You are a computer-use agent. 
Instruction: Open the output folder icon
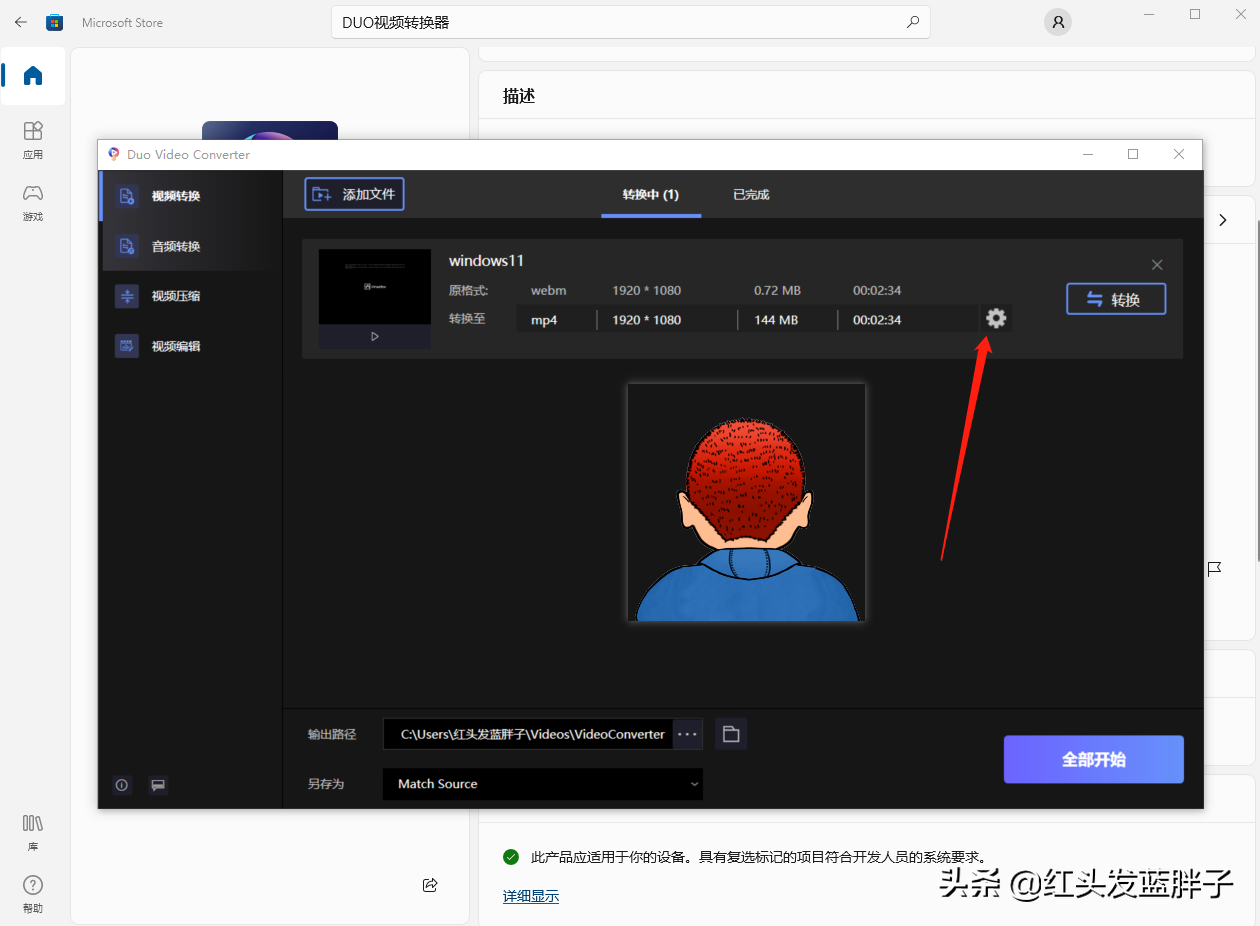coord(731,734)
